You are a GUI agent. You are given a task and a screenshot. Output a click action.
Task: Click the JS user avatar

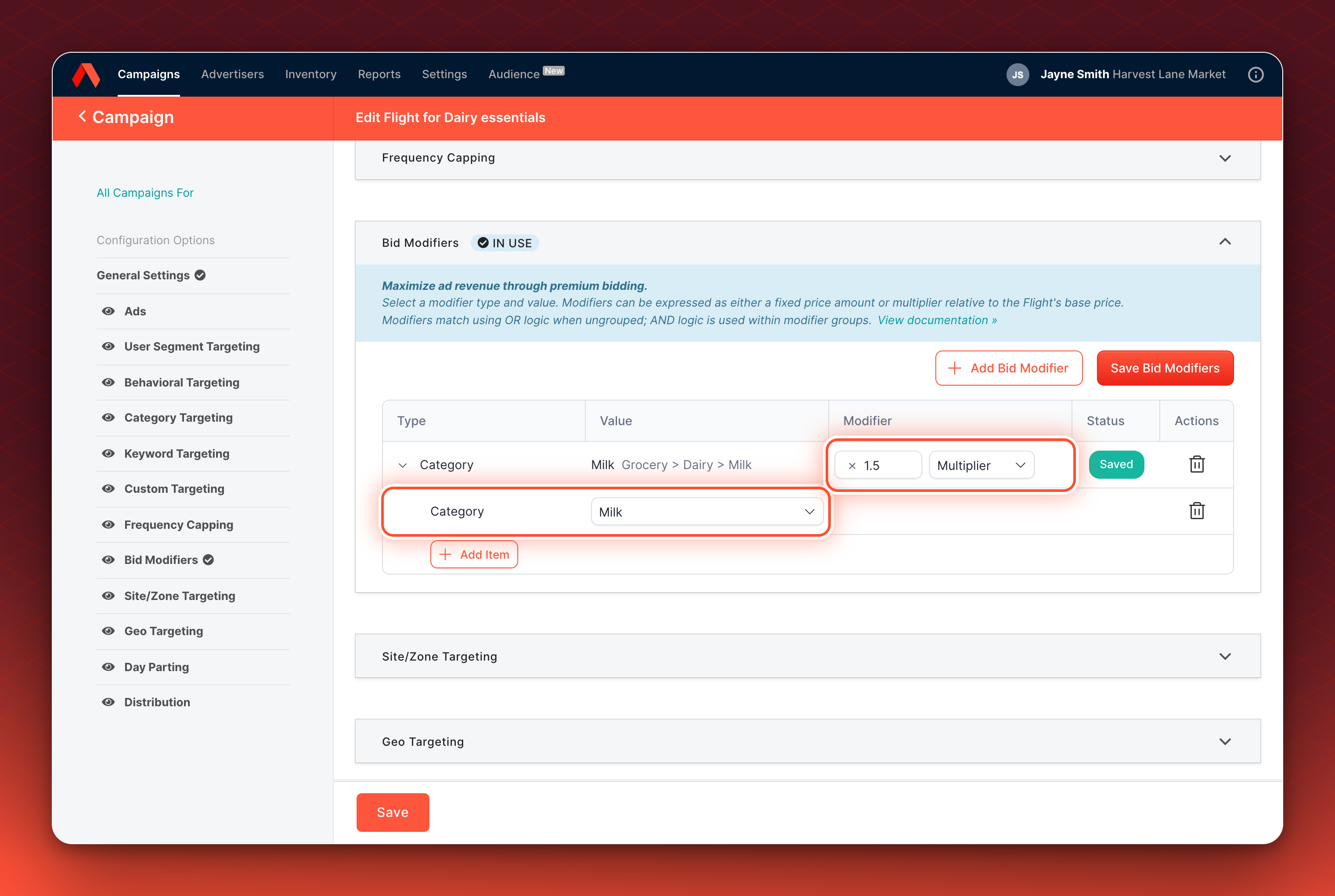pos(1017,75)
